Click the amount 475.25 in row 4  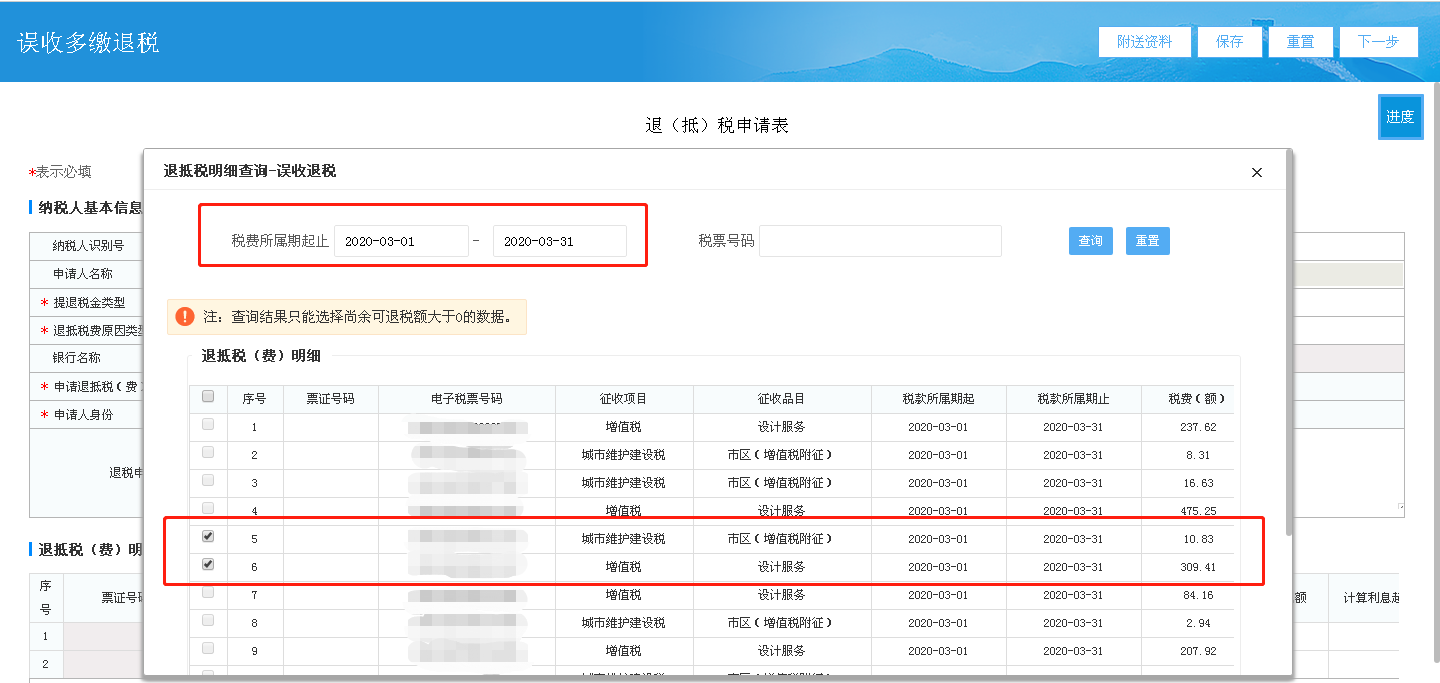click(x=1197, y=511)
